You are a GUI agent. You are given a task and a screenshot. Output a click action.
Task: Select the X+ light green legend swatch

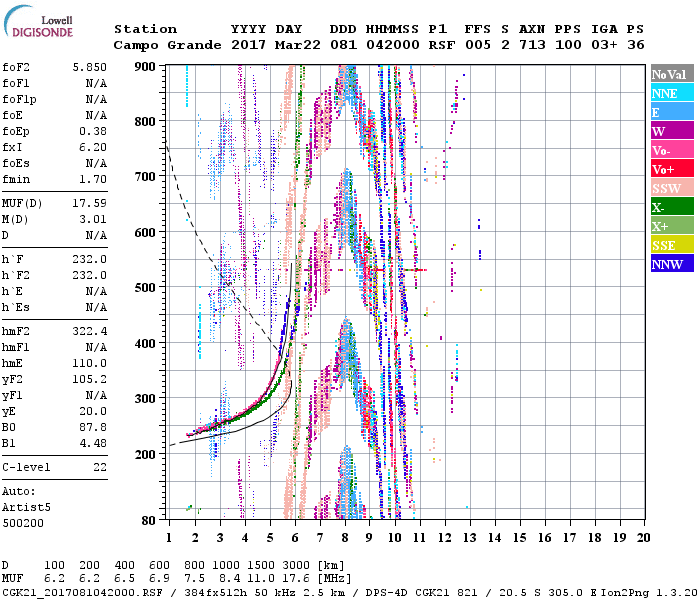[672, 225]
